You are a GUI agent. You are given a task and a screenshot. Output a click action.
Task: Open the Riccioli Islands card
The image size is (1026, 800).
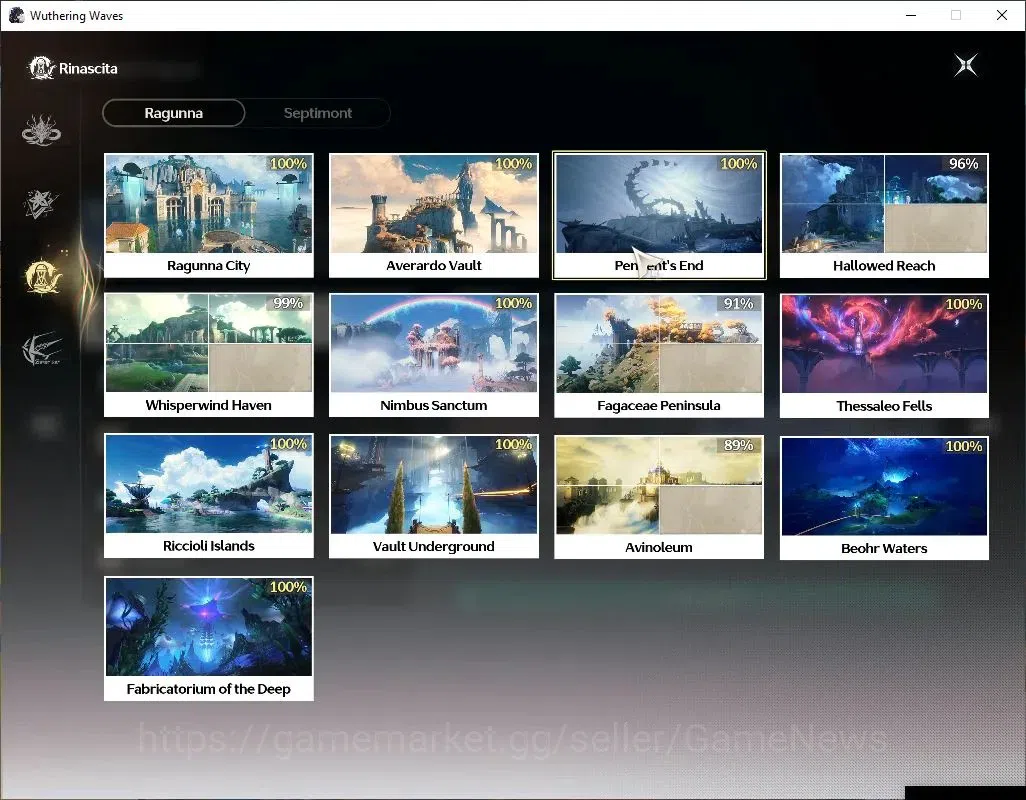coord(209,495)
